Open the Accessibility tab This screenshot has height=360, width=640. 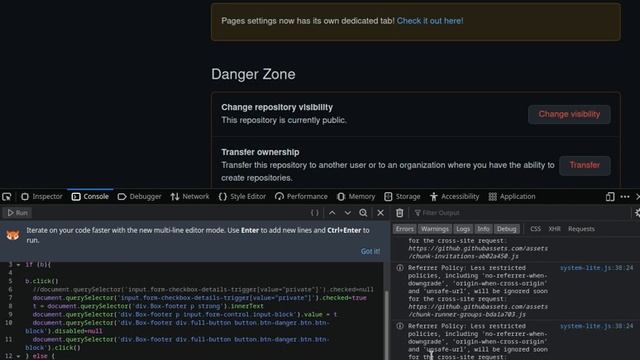[454, 197]
